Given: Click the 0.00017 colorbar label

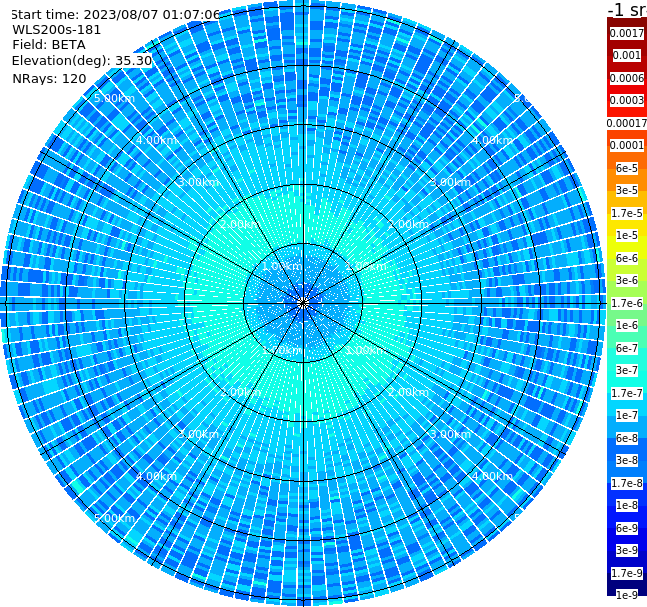Looking at the screenshot, I should click(x=627, y=123).
